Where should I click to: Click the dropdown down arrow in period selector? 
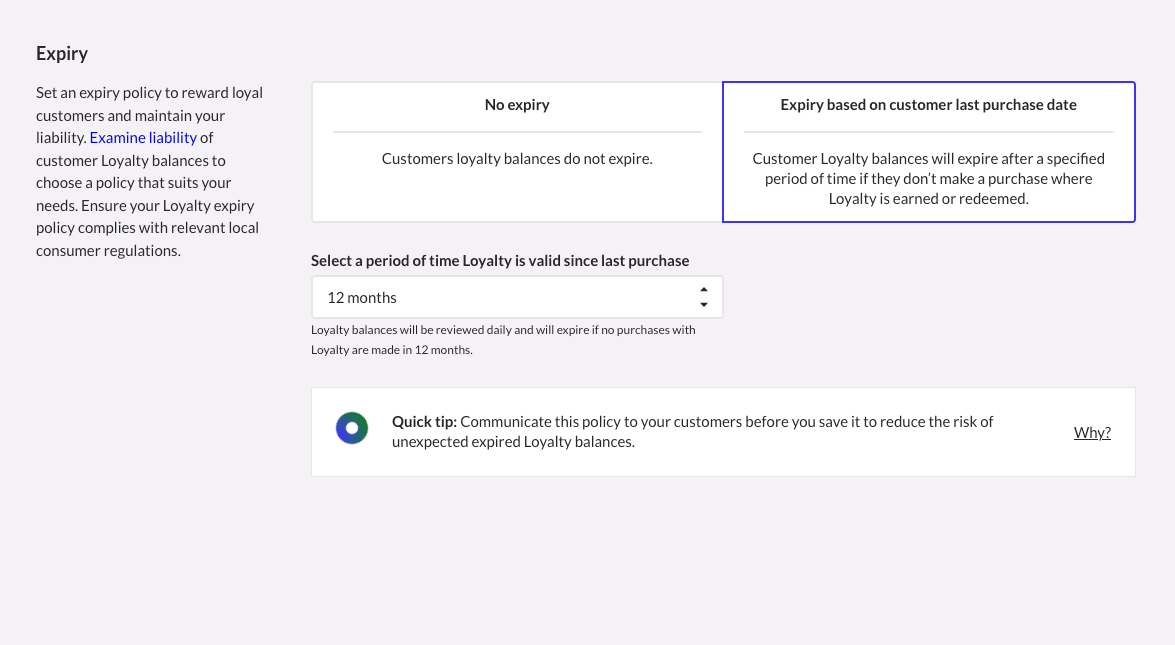click(704, 305)
